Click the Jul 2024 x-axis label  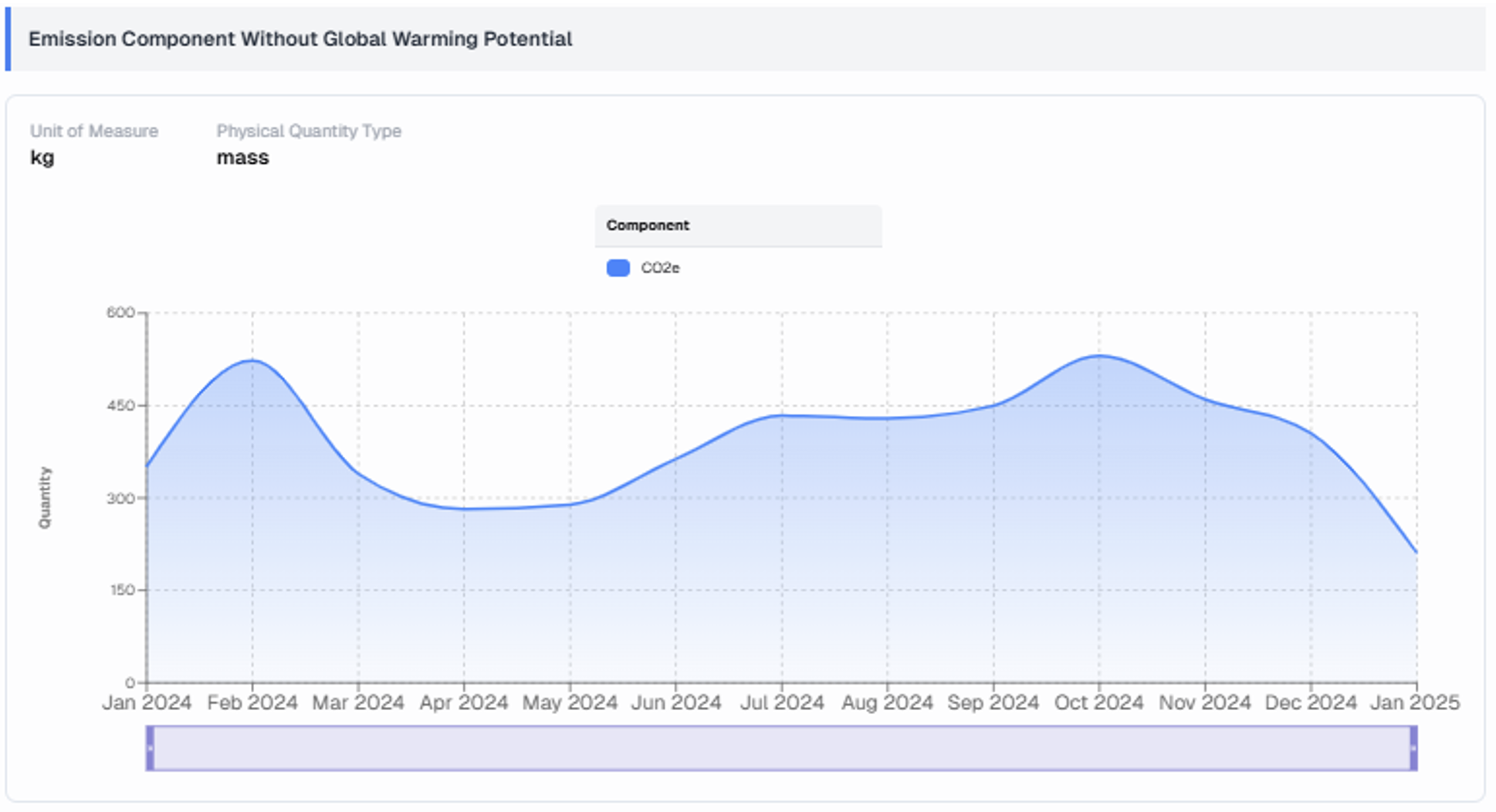coord(782,702)
